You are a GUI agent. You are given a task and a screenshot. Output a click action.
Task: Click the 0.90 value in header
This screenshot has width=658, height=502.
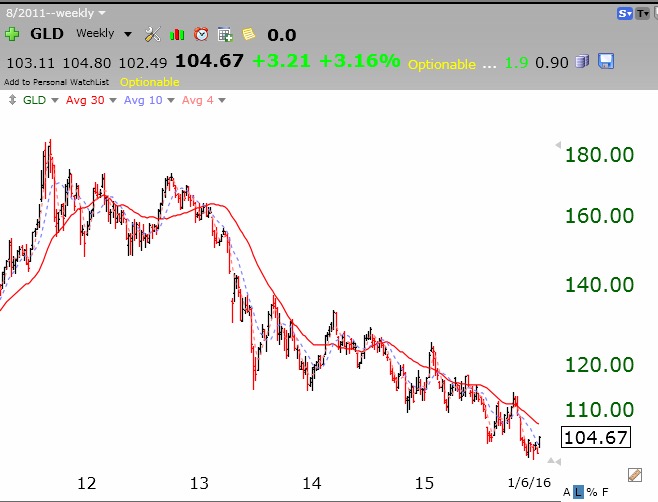click(x=552, y=63)
